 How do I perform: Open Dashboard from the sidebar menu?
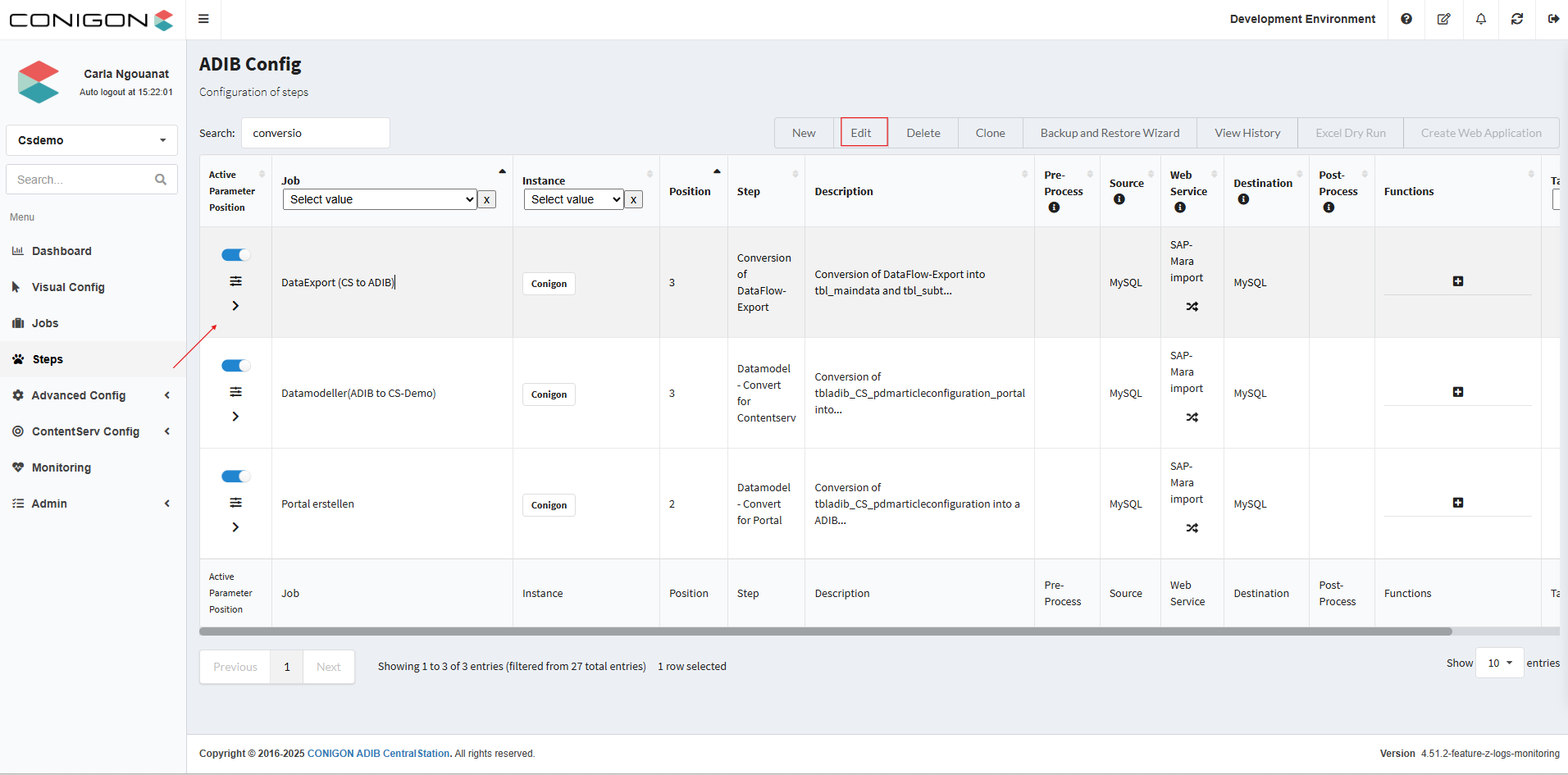point(62,251)
